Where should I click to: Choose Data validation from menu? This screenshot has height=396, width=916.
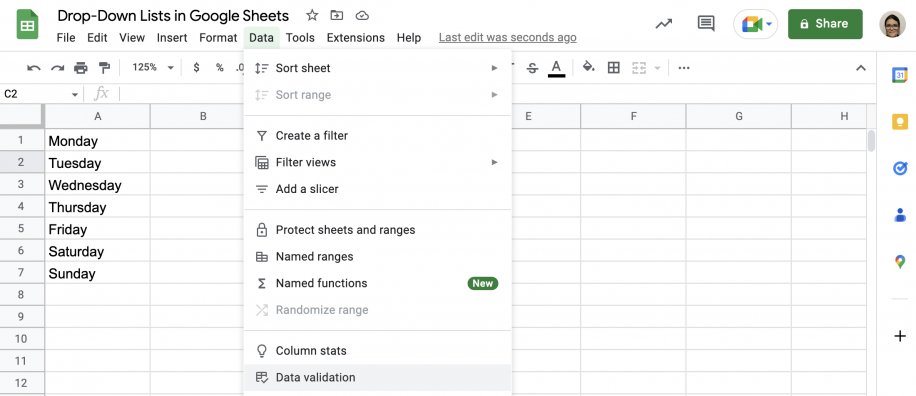point(377,377)
